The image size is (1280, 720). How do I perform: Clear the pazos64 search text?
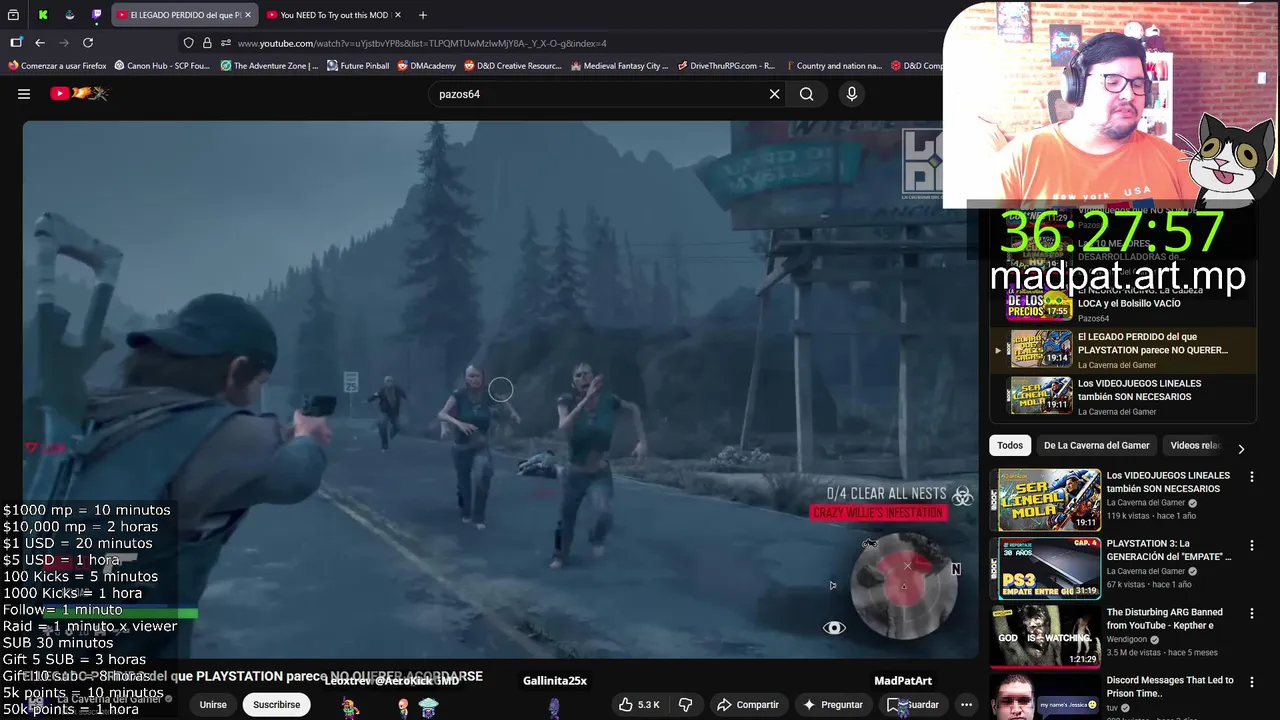click(774, 94)
